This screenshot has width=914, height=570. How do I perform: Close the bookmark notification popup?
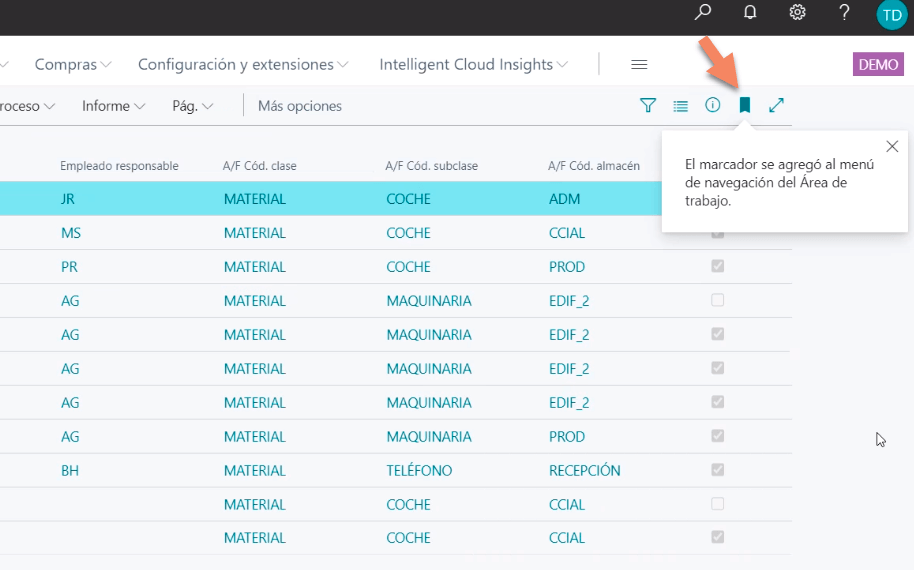click(x=892, y=146)
